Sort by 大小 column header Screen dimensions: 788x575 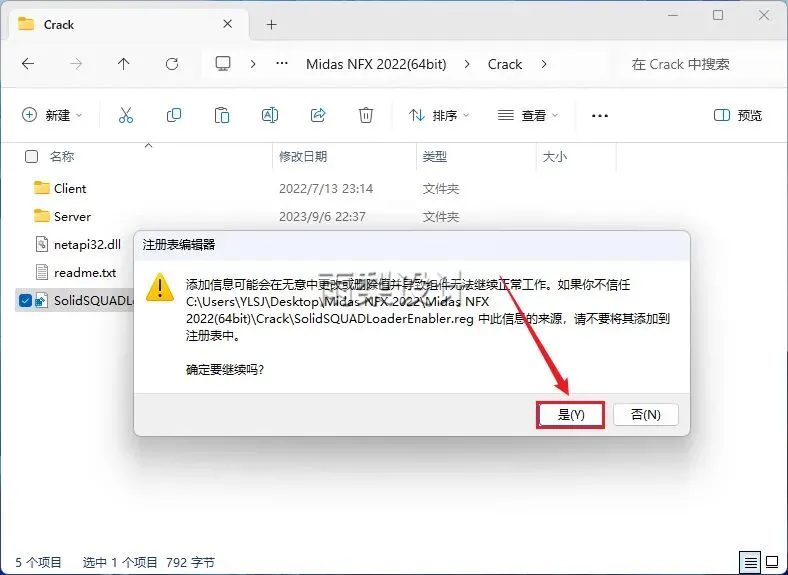point(555,156)
